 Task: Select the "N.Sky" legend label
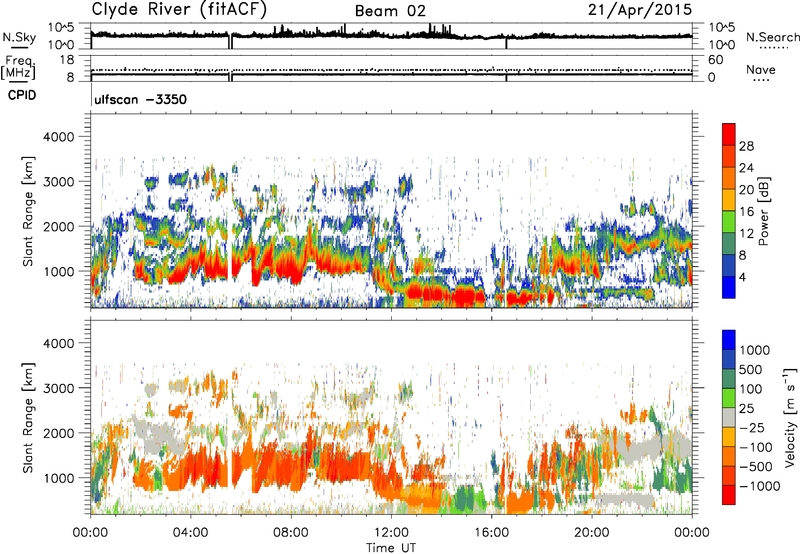[x=19, y=37]
